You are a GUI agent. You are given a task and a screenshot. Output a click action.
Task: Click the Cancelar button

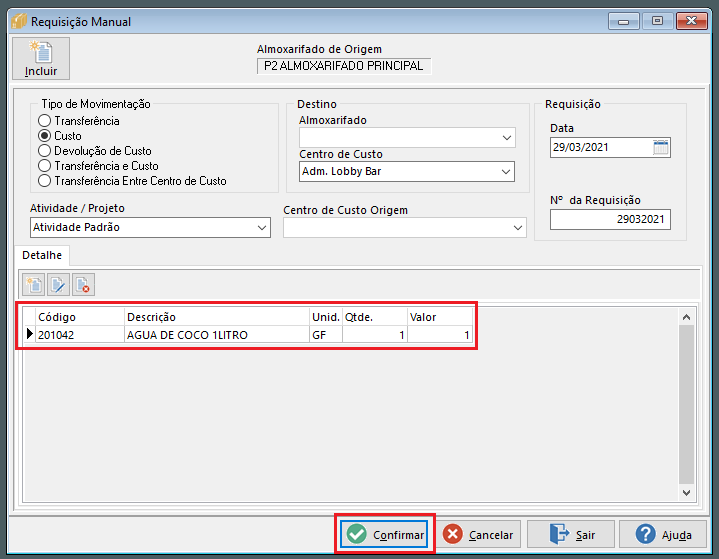click(478, 534)
